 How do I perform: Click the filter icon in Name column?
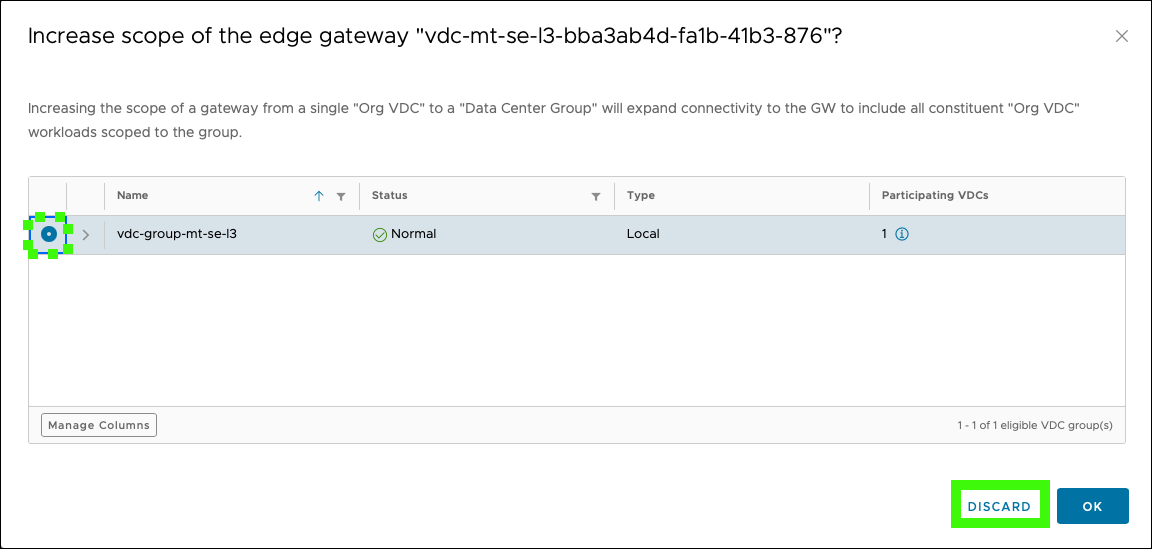[x=341, y=196]
